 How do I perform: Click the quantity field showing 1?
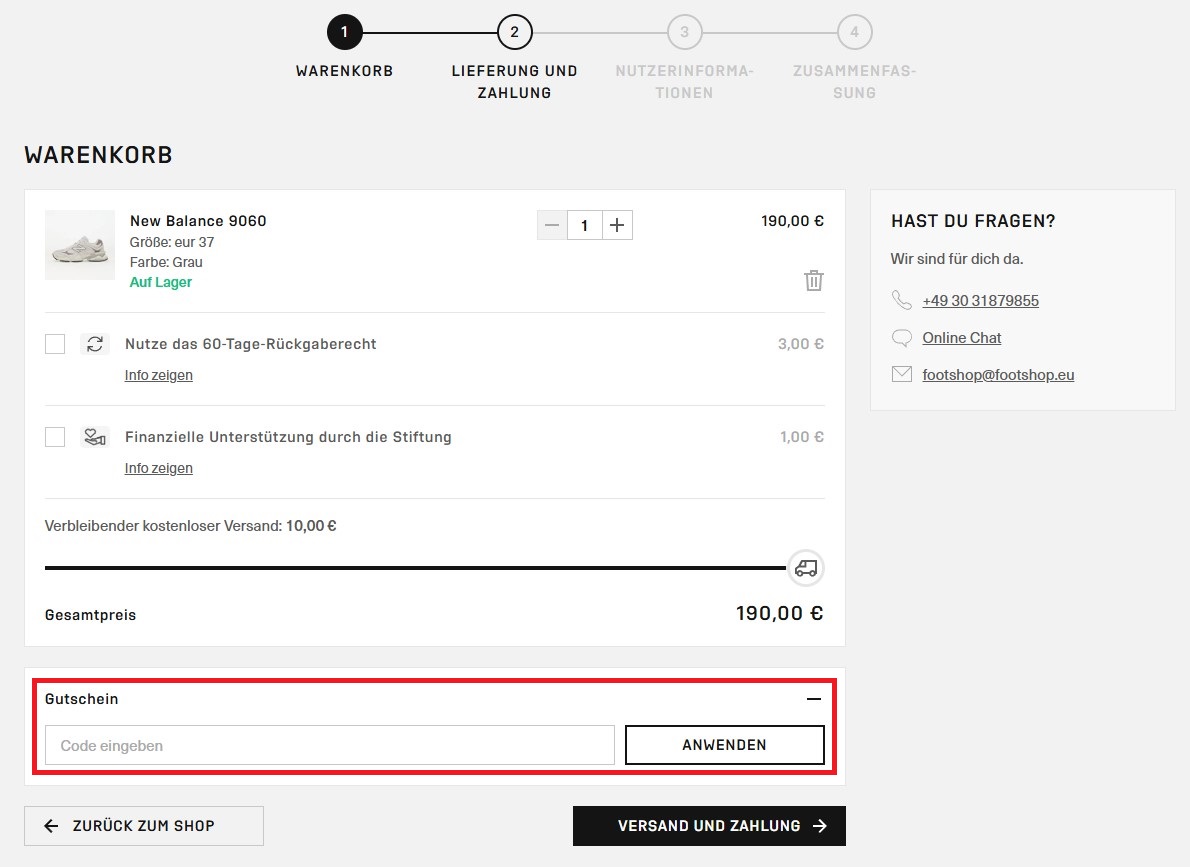point(584,225)
